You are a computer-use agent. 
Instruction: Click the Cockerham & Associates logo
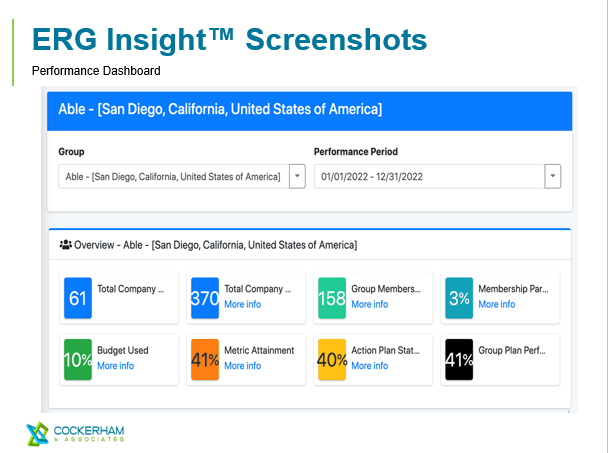(x=76, y=434)
